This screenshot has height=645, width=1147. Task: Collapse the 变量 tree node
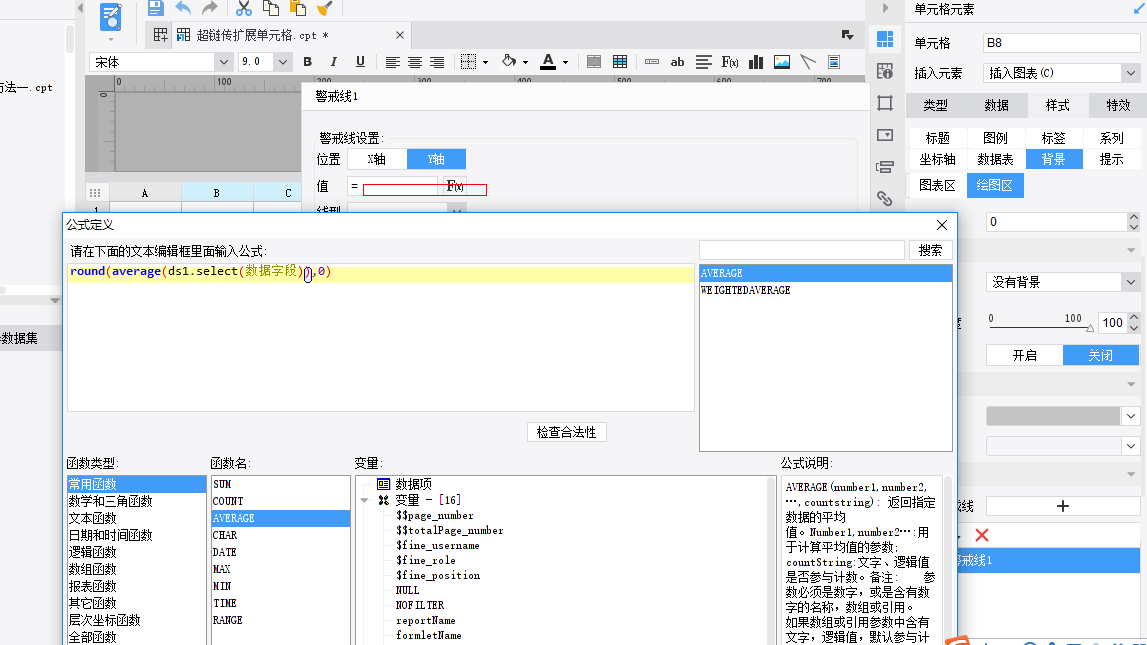pos(364,501)
